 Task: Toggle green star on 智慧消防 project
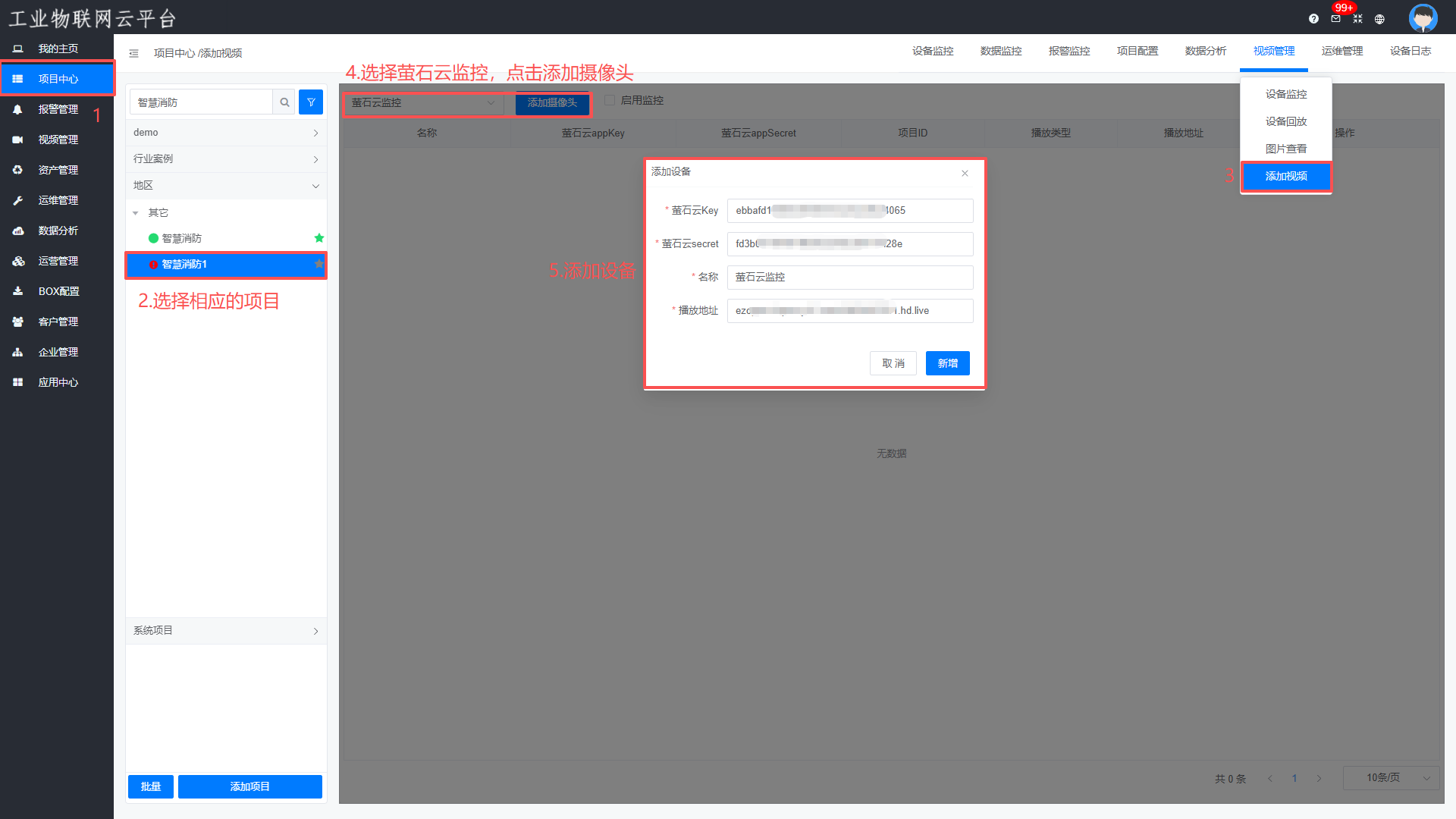coord(319,238)
